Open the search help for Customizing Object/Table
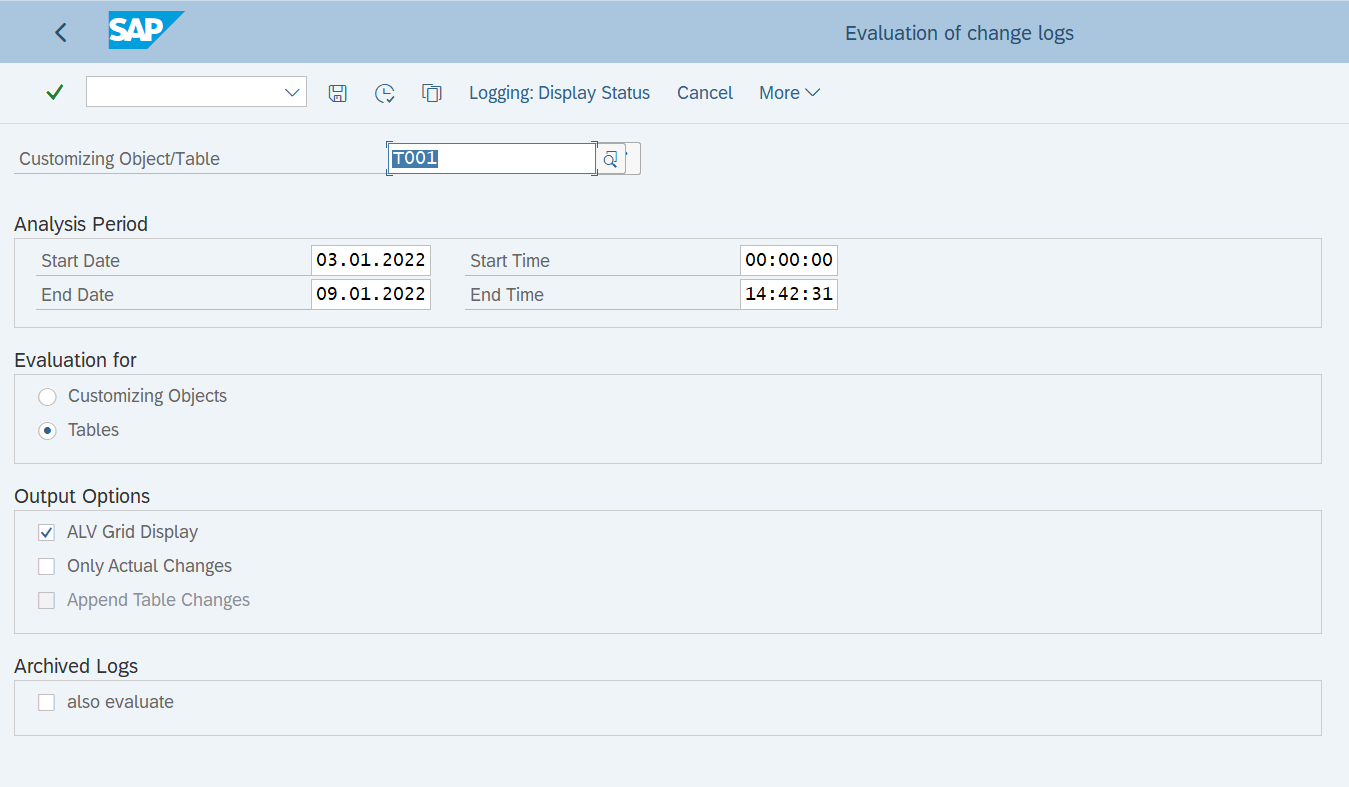This screenshot has width=1349, height=787. [610, 157]
